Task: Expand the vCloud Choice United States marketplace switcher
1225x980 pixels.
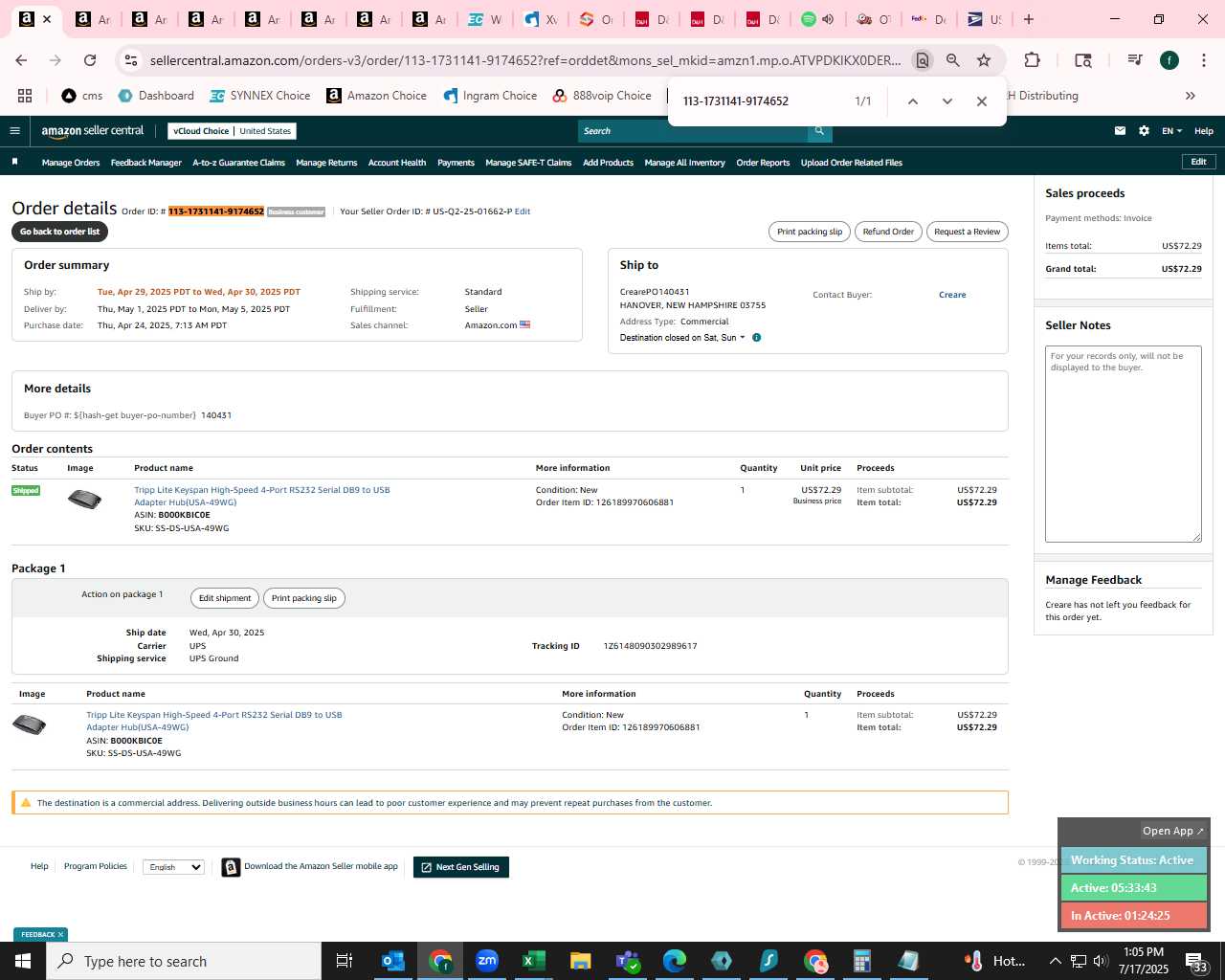Action: [x=233, y=131]
